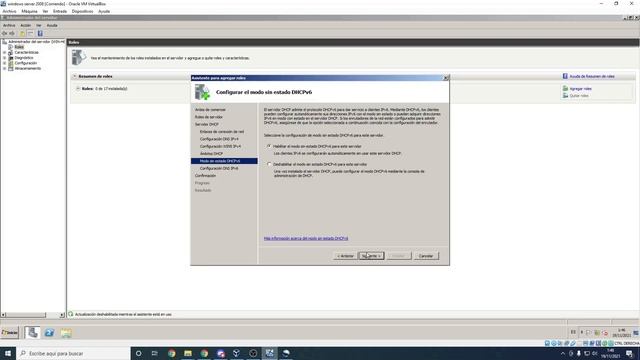Select the Administrador del servidor root node
Screen dimensions: 640x360
36,42
